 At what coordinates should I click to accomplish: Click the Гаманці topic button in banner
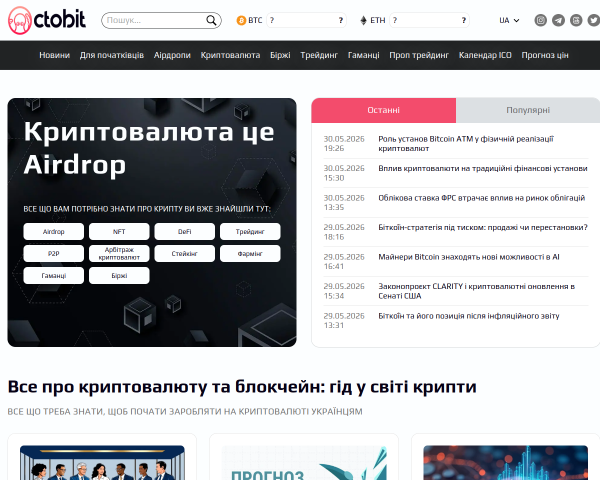click(54, 276)
